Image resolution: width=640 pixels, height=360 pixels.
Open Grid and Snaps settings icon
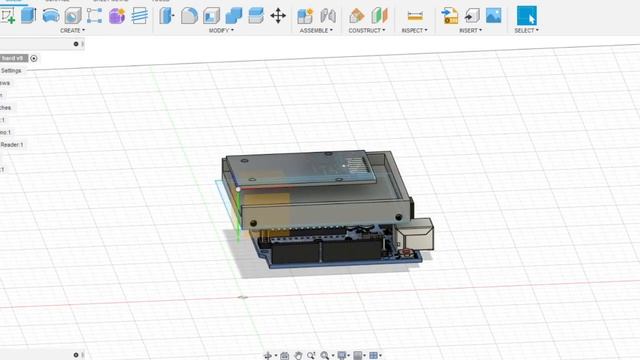point(358,356)
